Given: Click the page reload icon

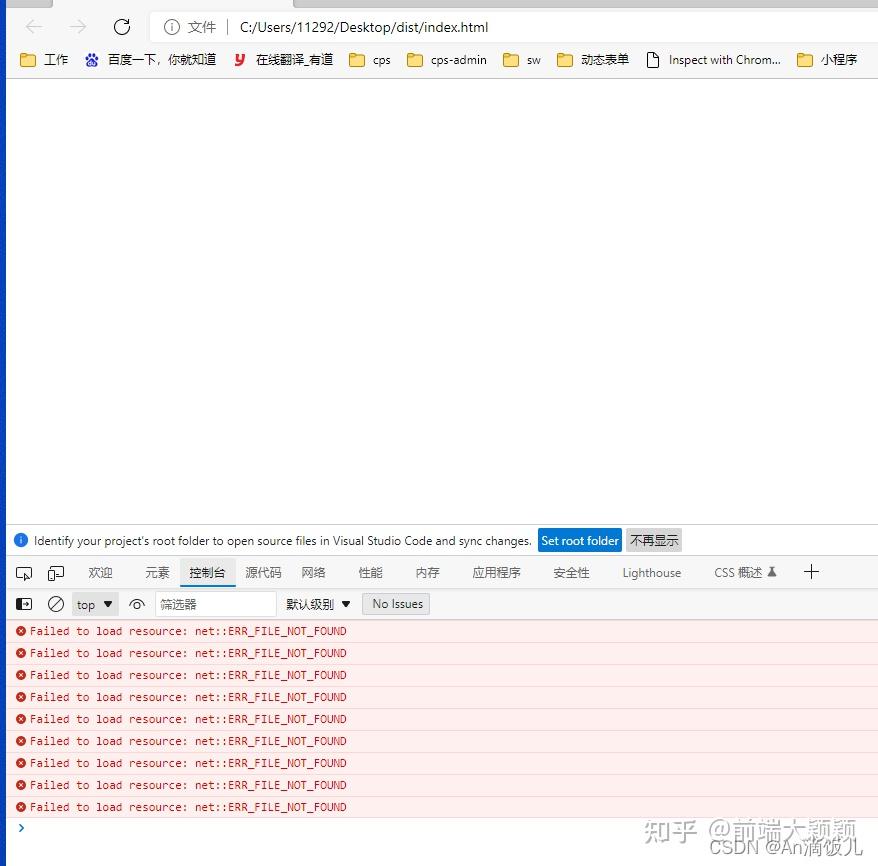Looking at the screenshot, I should click(121, 27).
